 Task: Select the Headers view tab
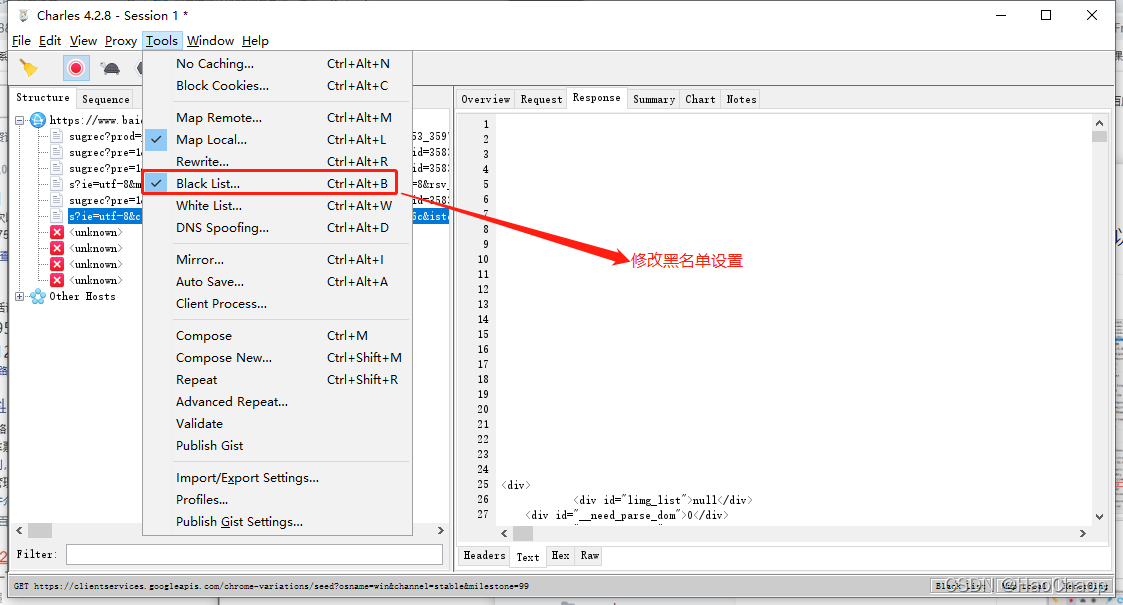tap(484, 556)
